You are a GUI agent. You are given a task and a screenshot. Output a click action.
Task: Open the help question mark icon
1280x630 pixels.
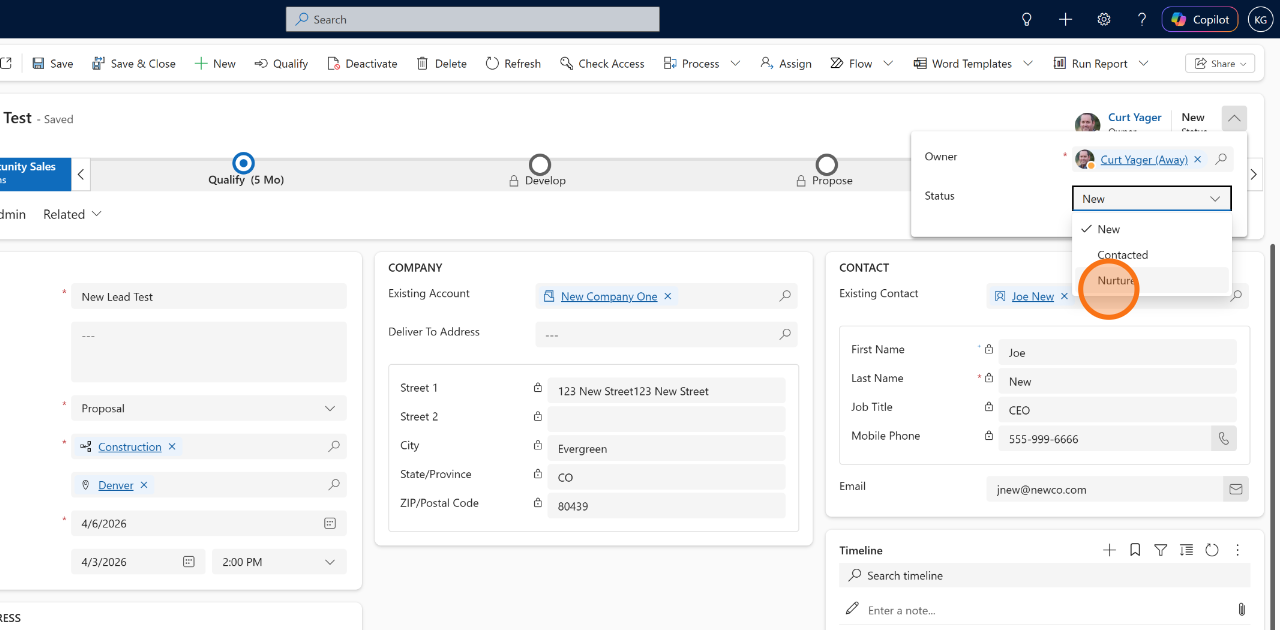[1142, 19]
